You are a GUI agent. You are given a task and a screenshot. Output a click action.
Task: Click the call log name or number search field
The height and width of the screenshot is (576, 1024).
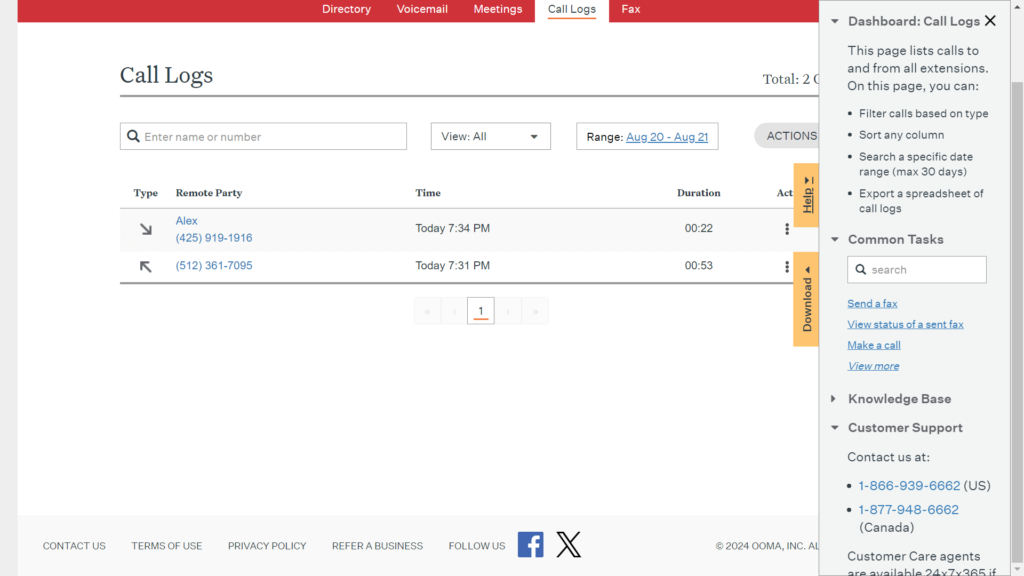point(270,137)
